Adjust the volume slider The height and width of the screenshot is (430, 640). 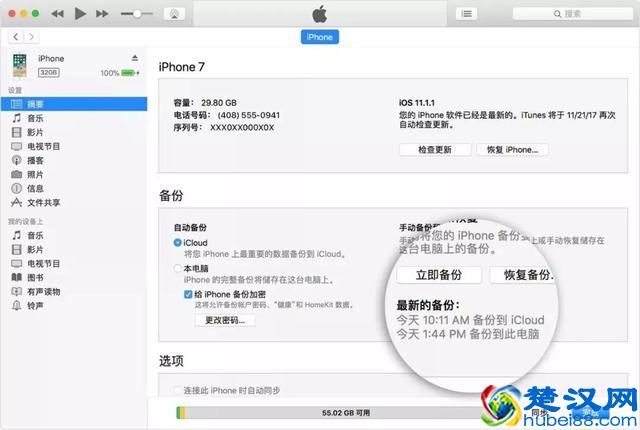[x=137, y=14]
